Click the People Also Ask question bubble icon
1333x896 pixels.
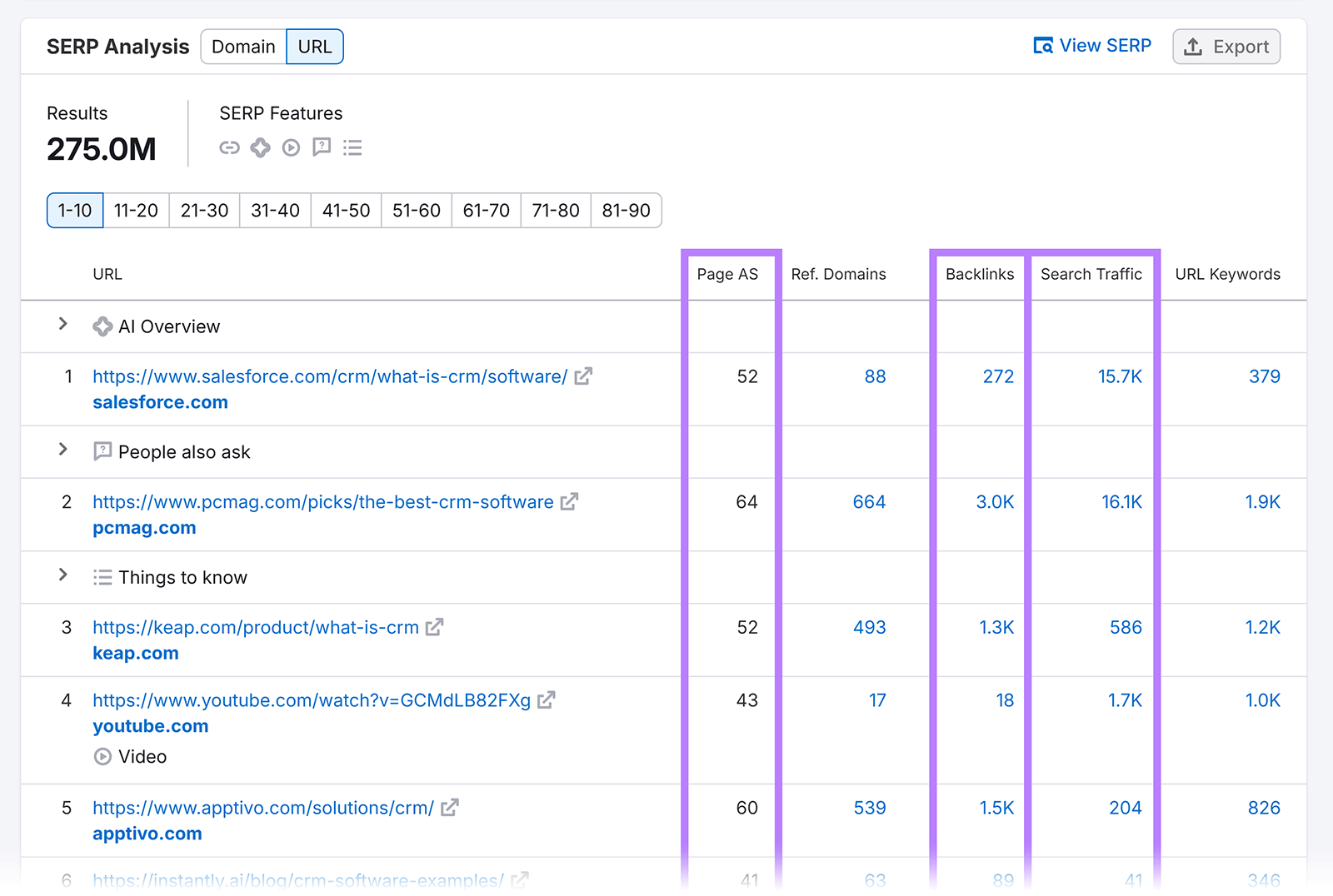[x=322, y=147]
